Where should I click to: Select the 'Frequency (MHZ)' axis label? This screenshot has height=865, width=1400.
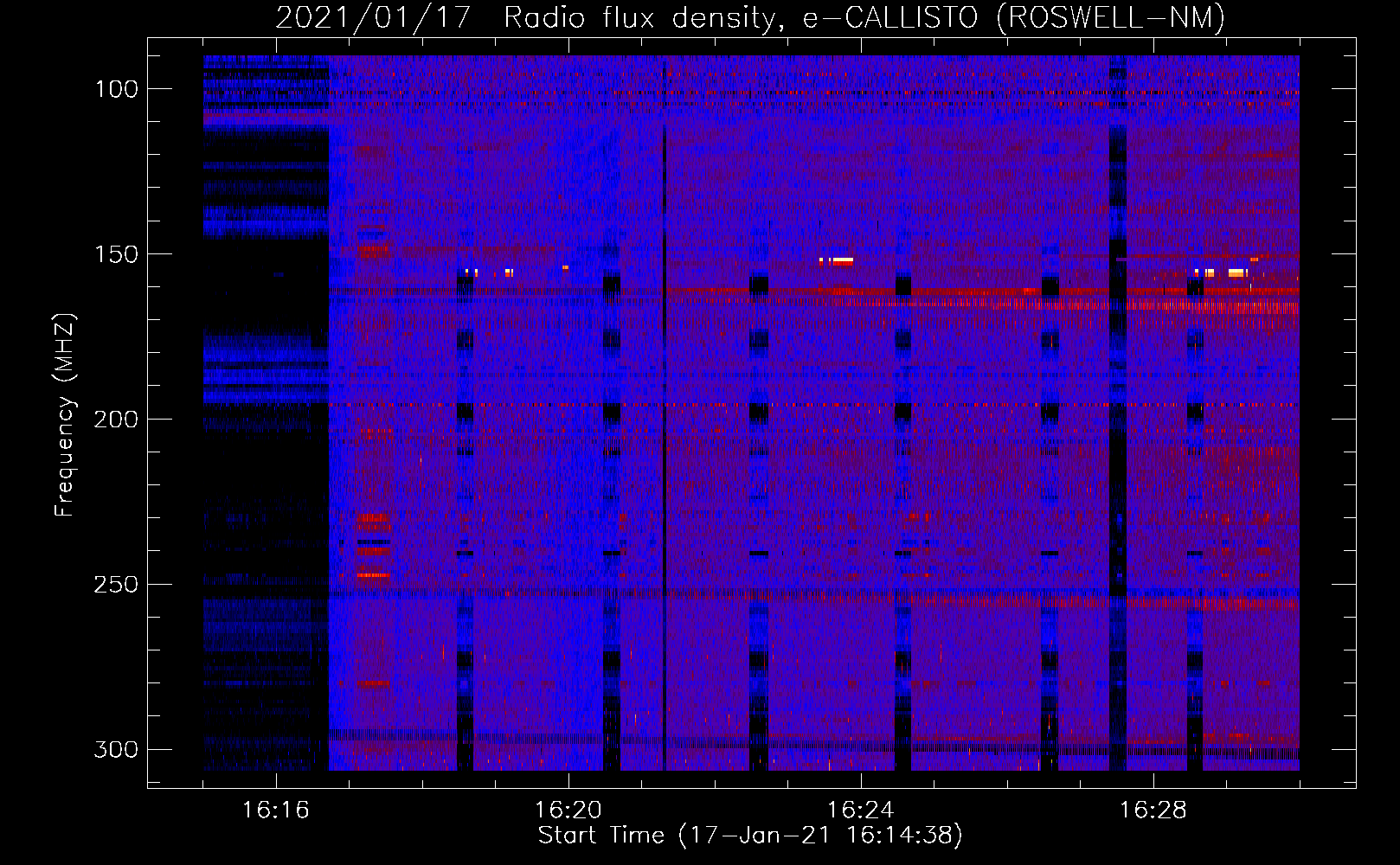click(65, 414)
